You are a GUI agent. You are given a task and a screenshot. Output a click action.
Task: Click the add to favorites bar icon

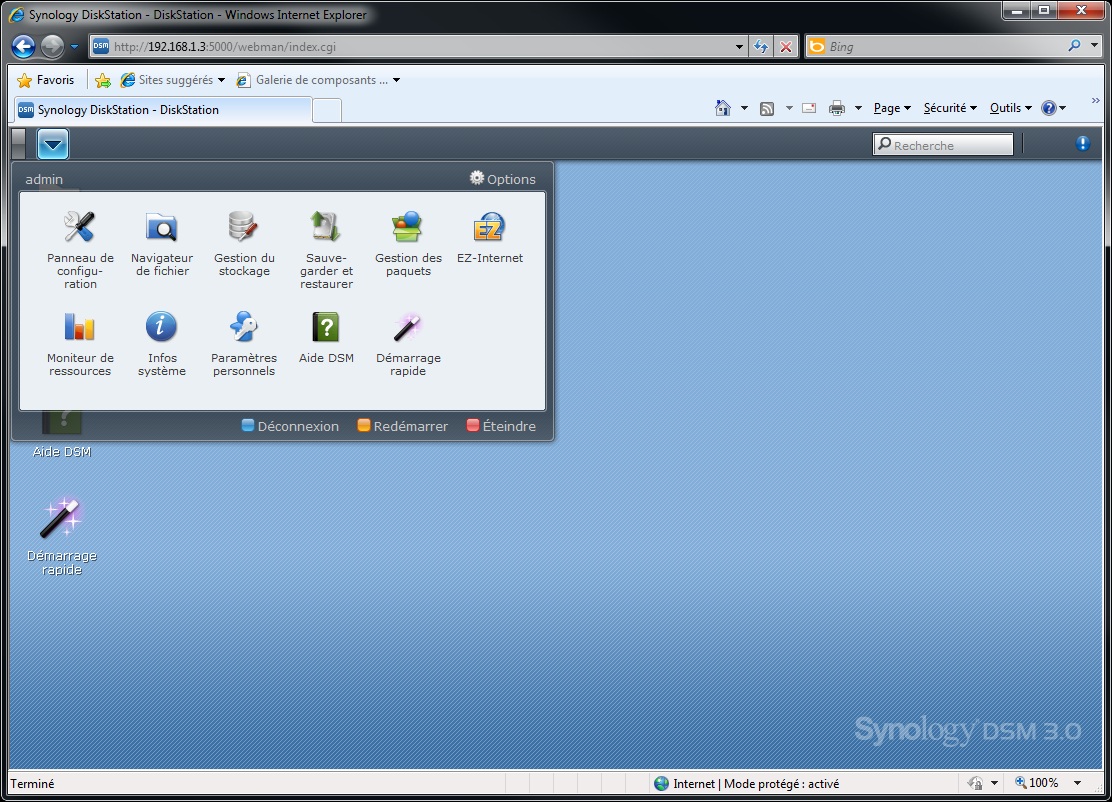104,80
